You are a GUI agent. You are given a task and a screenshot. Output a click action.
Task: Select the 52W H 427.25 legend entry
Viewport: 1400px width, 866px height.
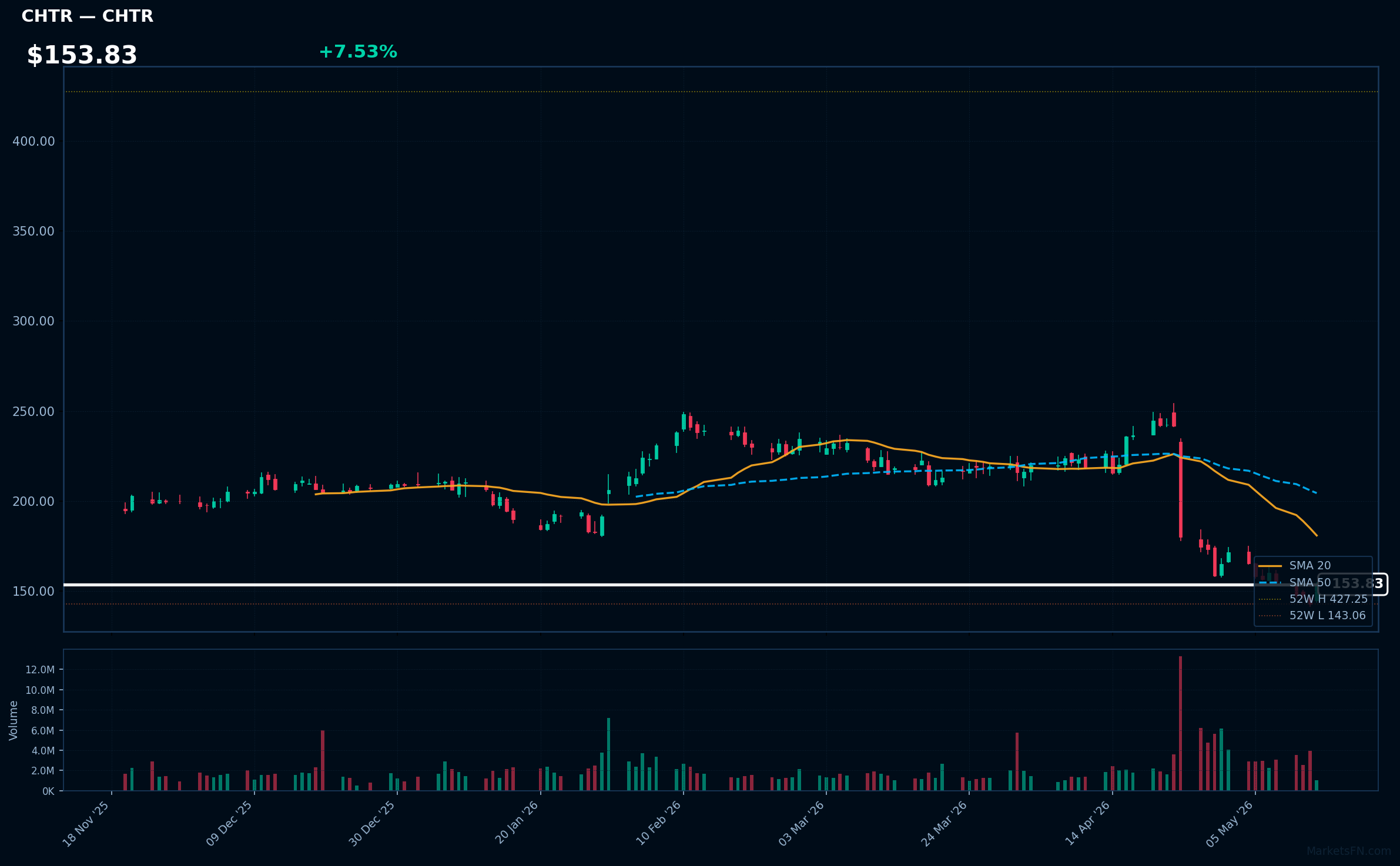[1313, 599]
